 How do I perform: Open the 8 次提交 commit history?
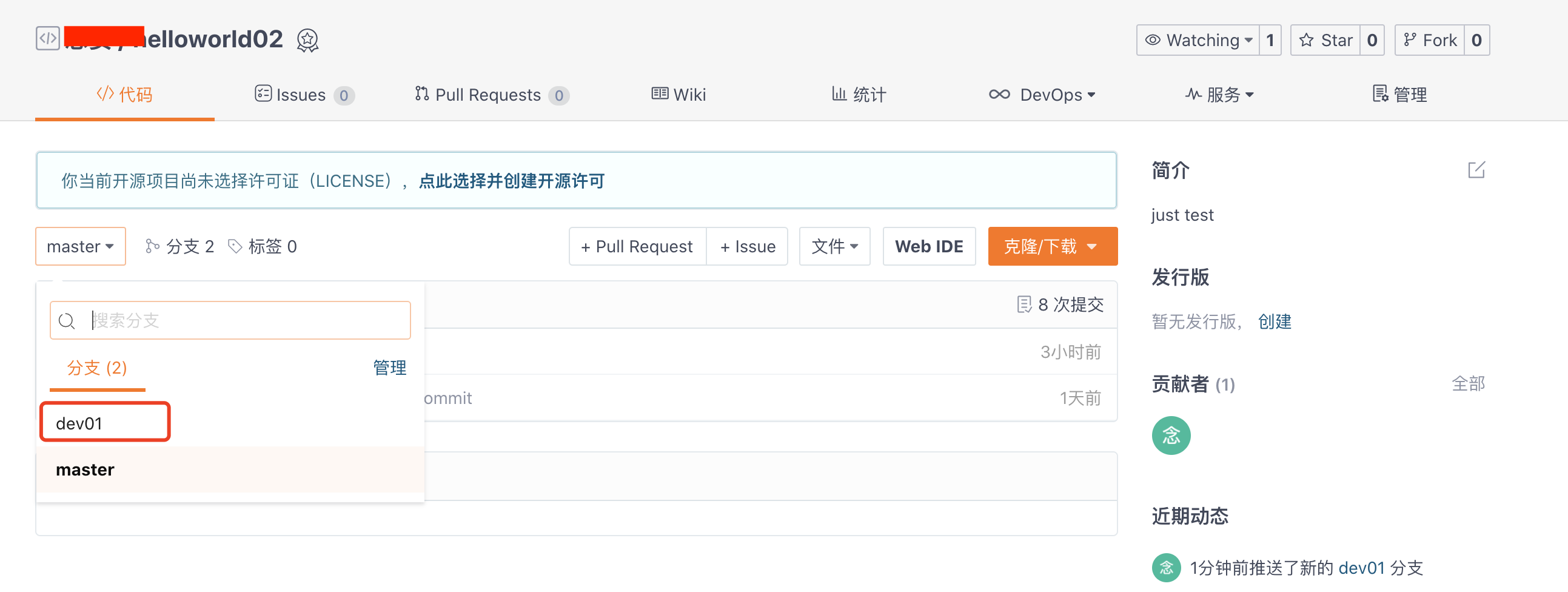coord(1060,304)
